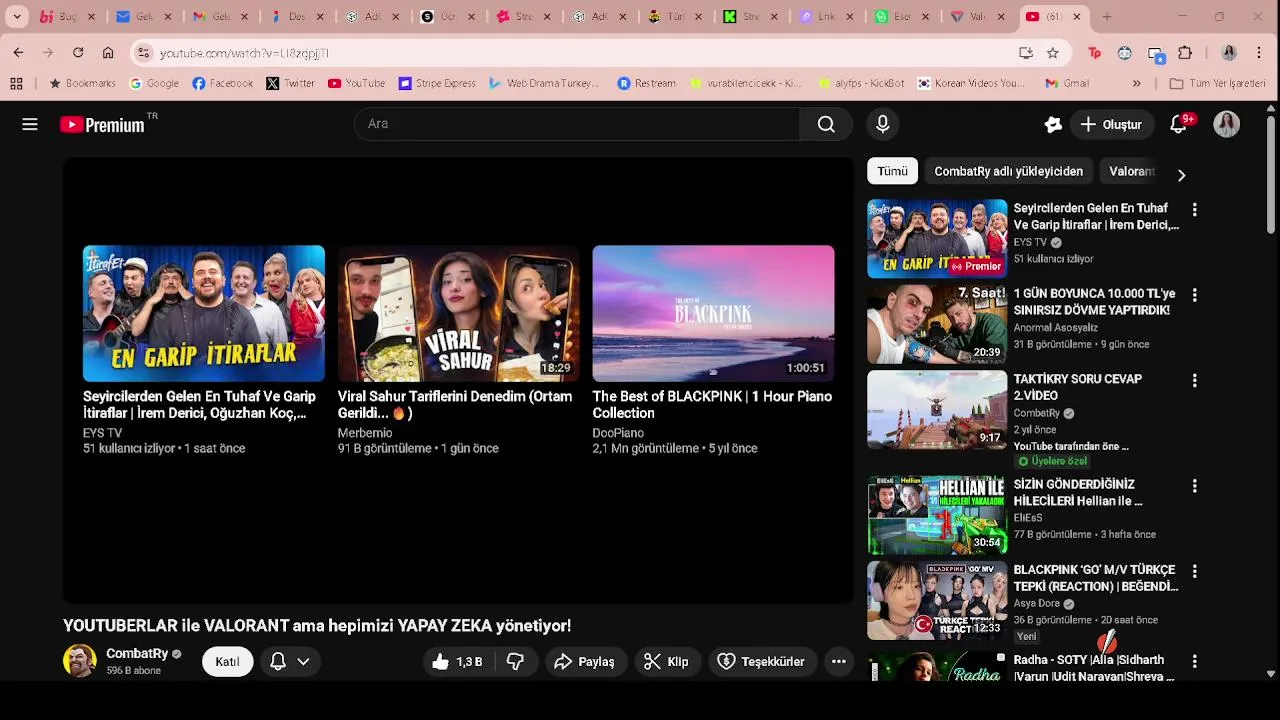1280x720 pixels.
Task: Click the Ara search field
Action: pyautogui.click(x=577, y=124)
